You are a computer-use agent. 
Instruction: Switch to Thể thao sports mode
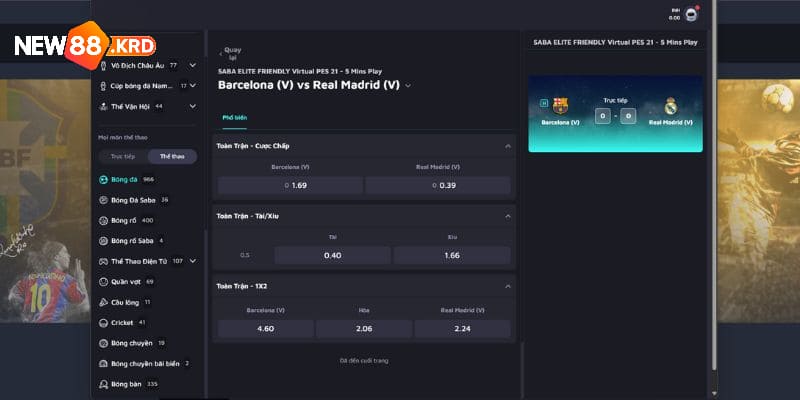pos(172,157)
